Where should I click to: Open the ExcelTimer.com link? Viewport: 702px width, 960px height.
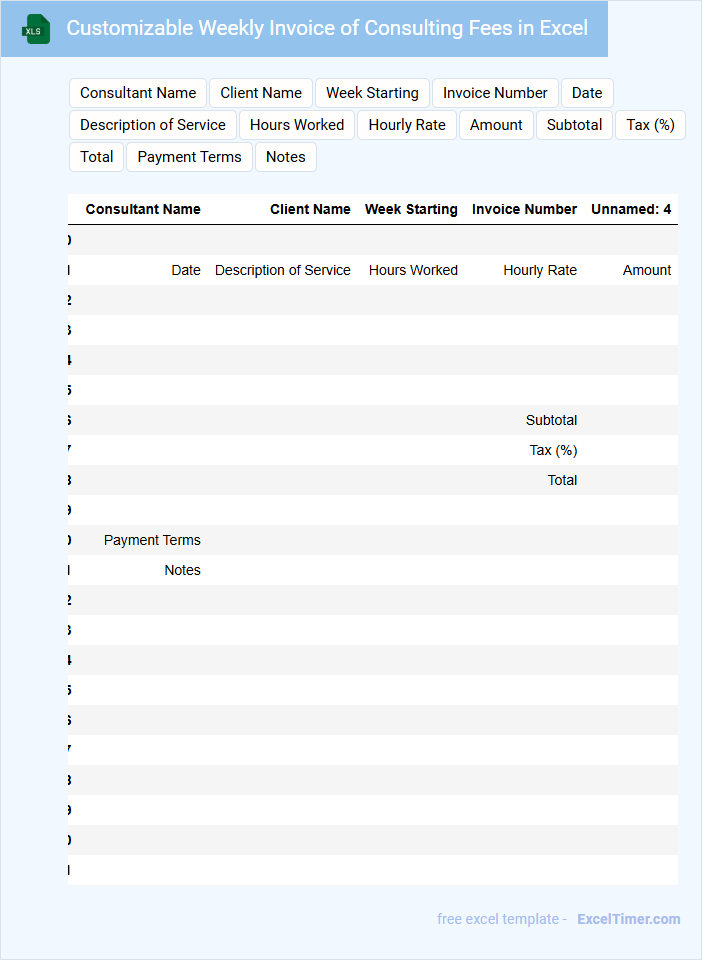point(629,919)
